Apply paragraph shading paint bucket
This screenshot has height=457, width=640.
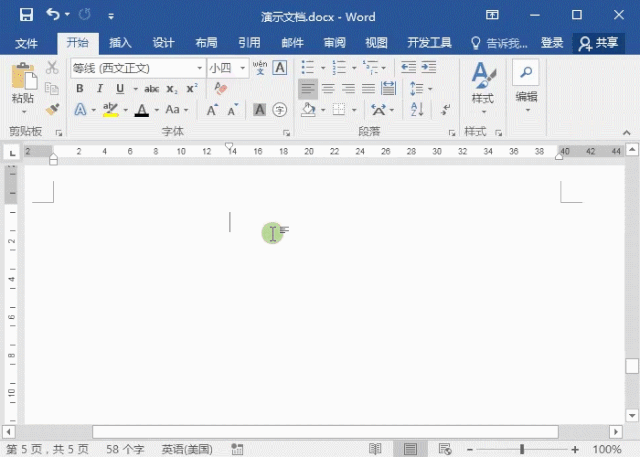pos(309,110)
